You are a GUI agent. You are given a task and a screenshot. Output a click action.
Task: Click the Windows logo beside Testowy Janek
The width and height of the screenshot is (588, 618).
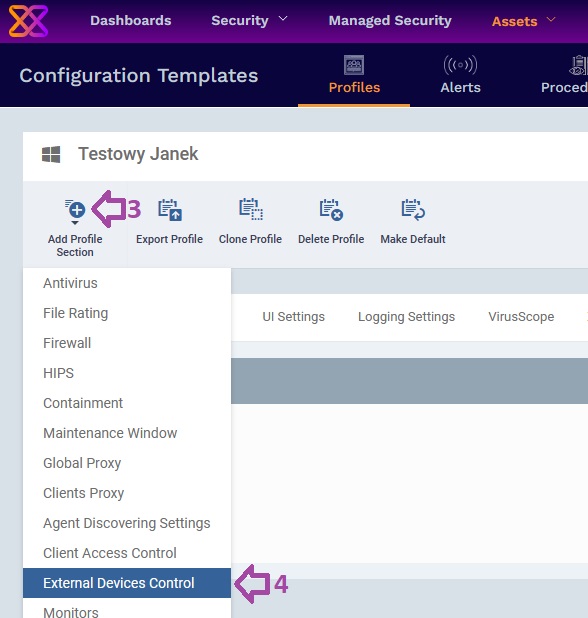(51, 154)
